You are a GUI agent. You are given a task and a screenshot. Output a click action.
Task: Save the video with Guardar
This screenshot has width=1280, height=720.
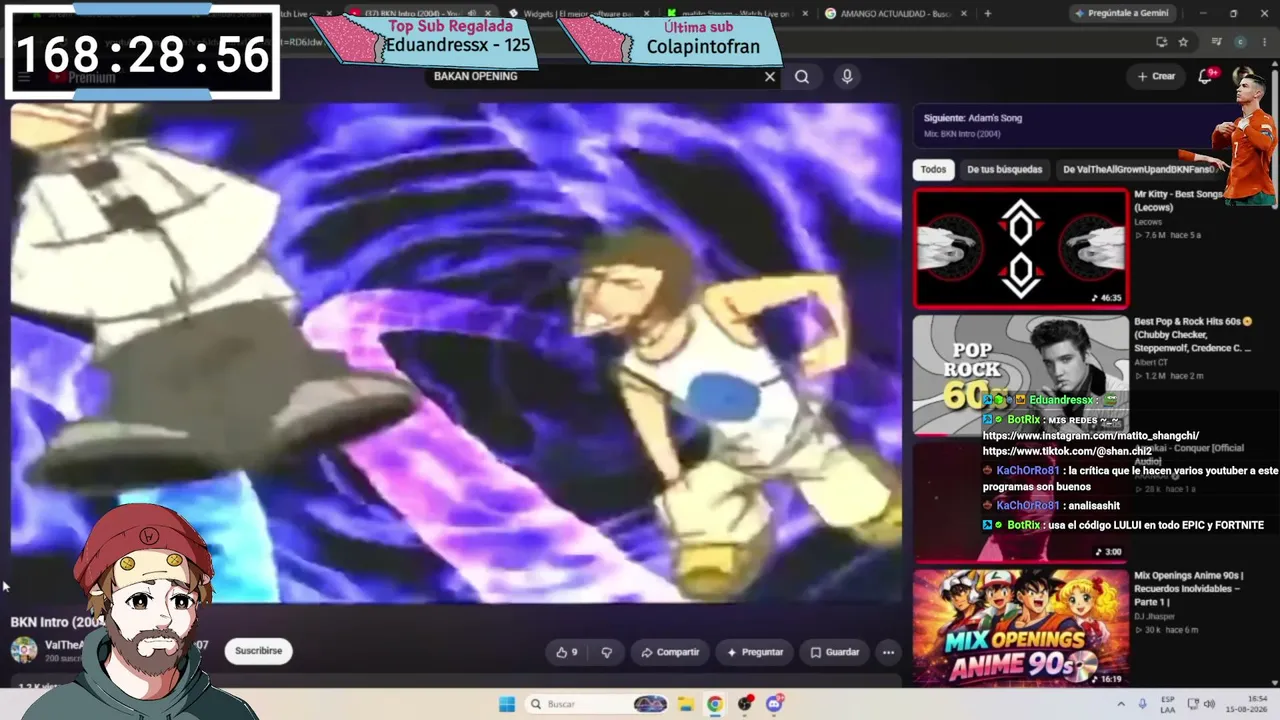pyautogui.click(x=835, y=652)
